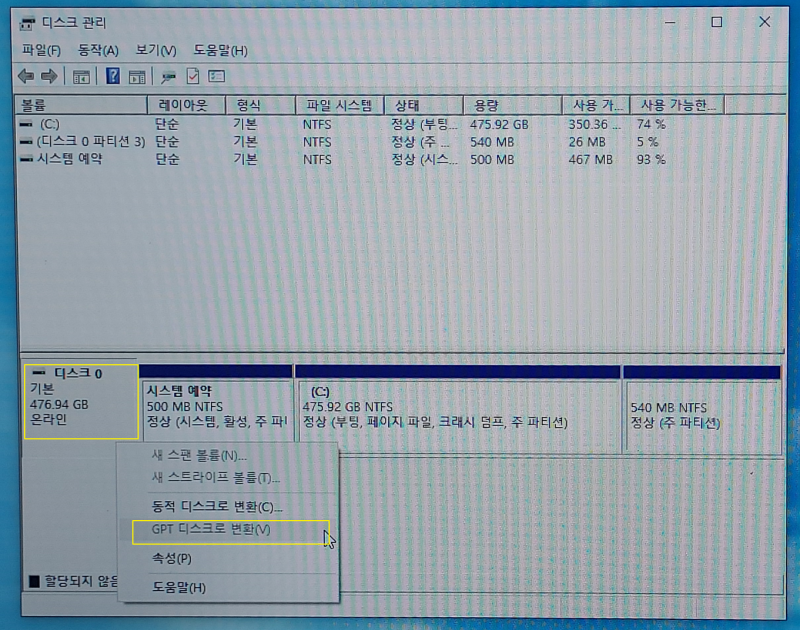Click the show/hide console tree icon

coord(81,77)
